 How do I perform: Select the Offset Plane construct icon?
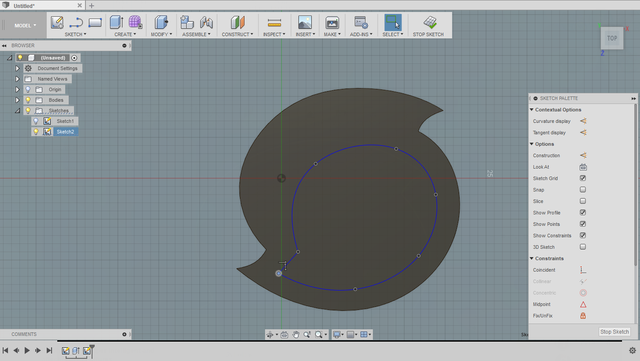[237, 22]
